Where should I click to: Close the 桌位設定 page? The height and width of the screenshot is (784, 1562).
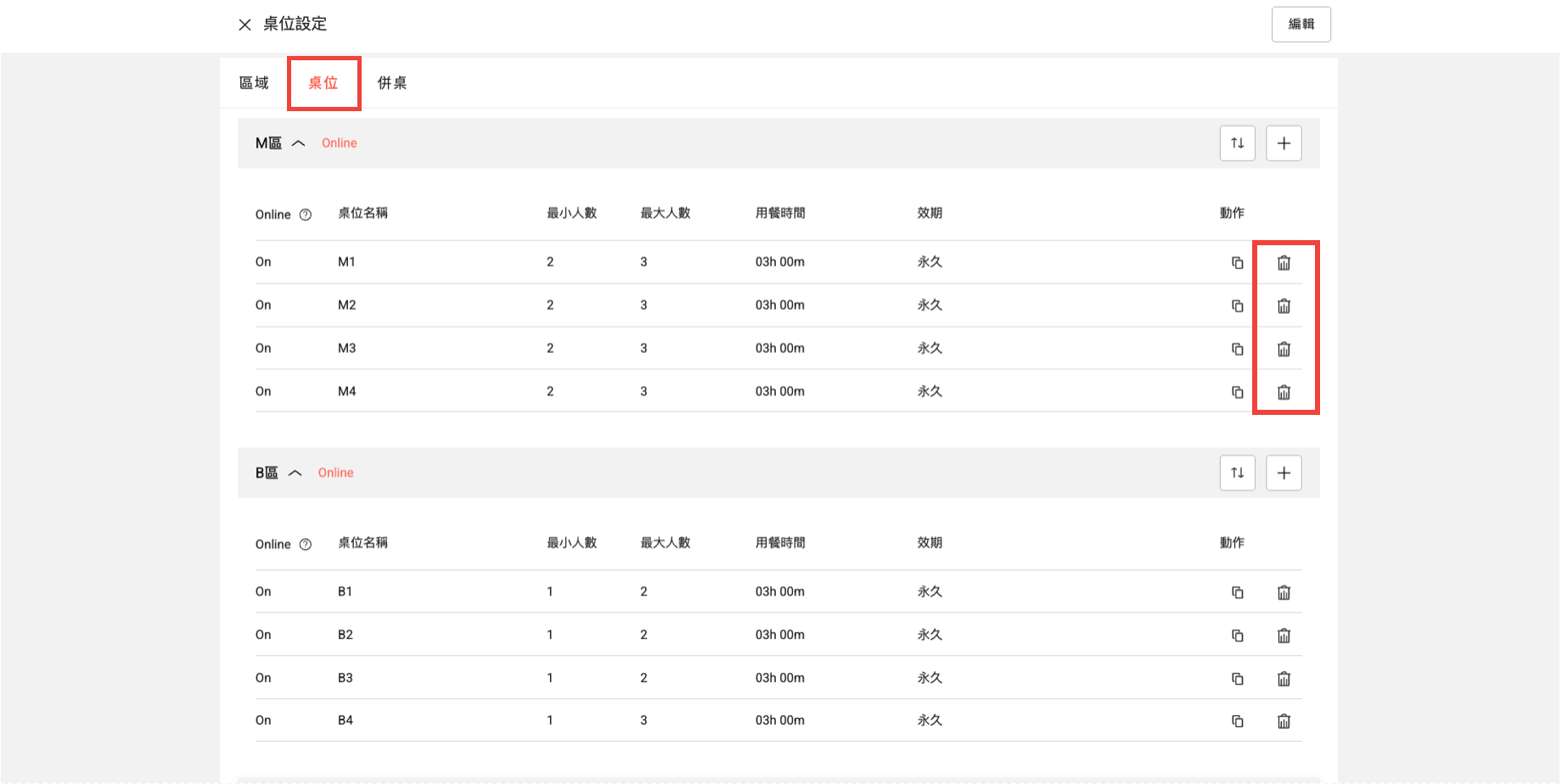(244, 25)
